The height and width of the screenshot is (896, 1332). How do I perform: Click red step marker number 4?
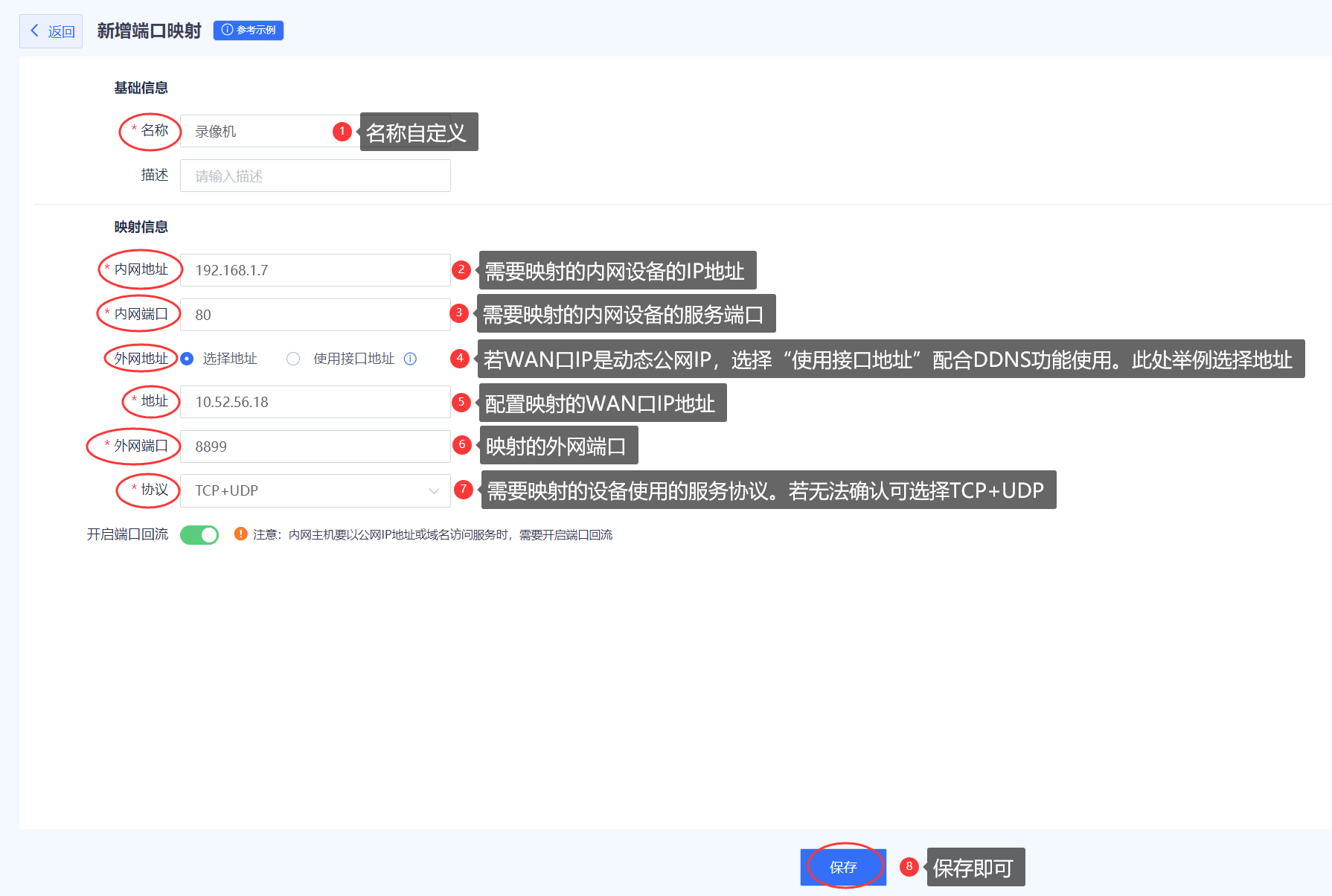pyautogui.click(x=460, y=359)
